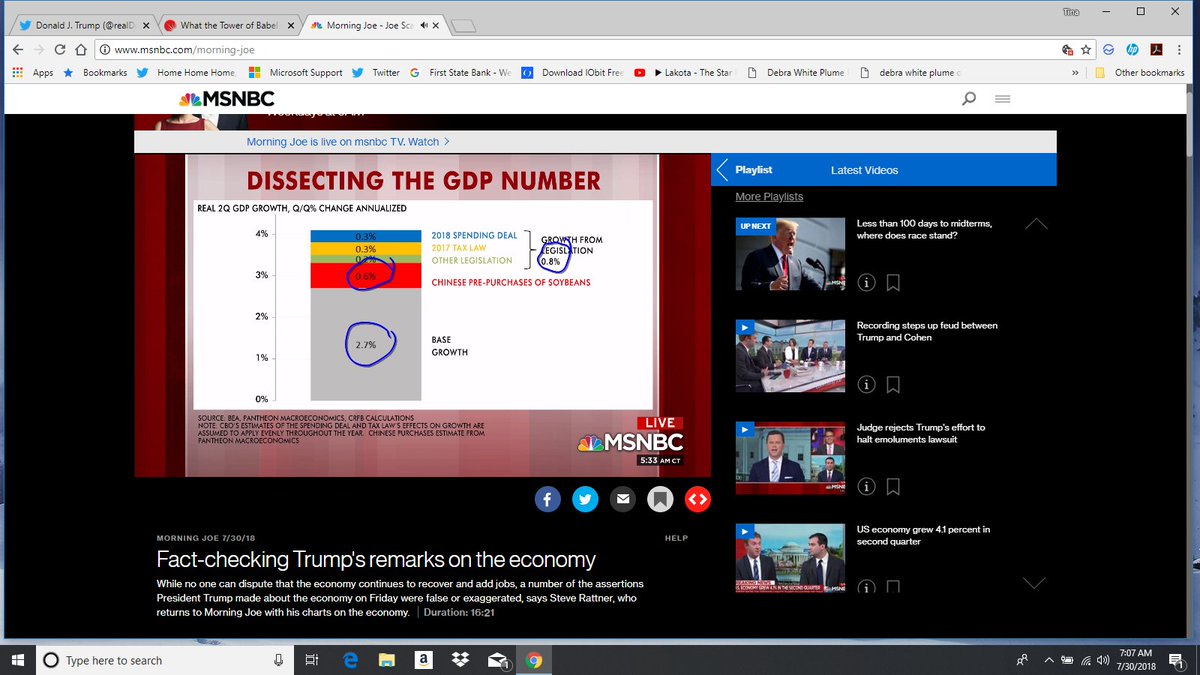
Task: Click the Cortana microphone icon
Action: [x=279, y=660]
